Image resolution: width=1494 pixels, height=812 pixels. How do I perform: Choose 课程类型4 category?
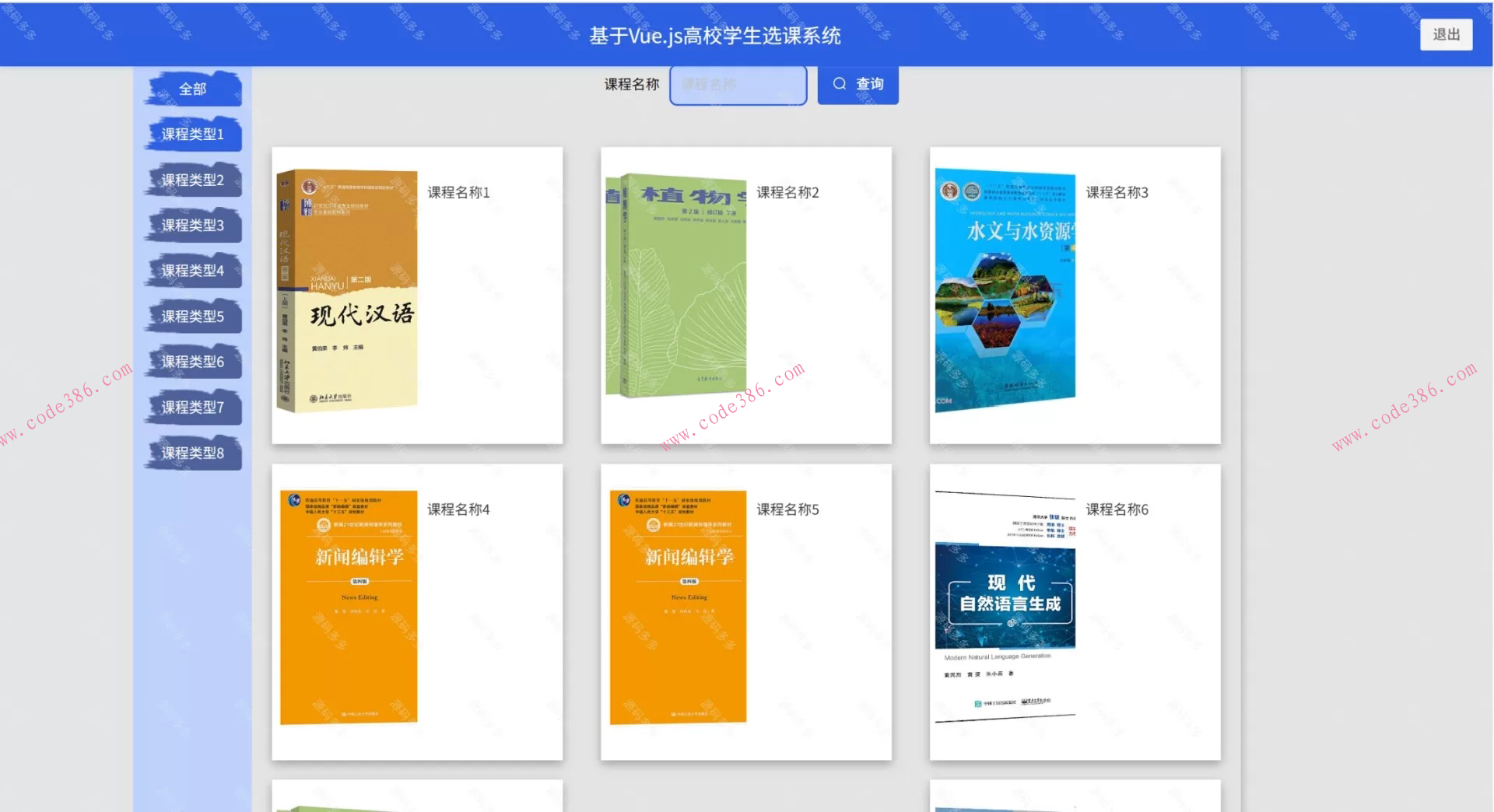pos(193,271)
